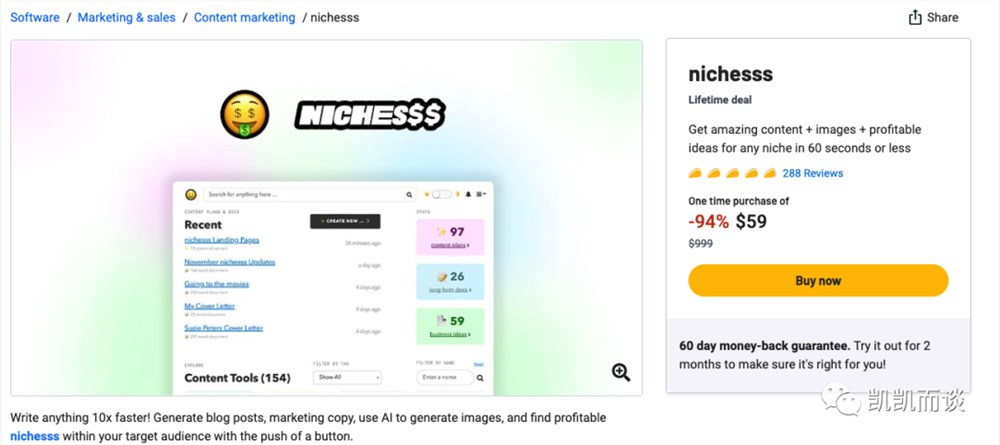Image resolution: width=1000 pixels, height=445 pixels.
Task: Click the Share upload icon
Action: [915, 17]
